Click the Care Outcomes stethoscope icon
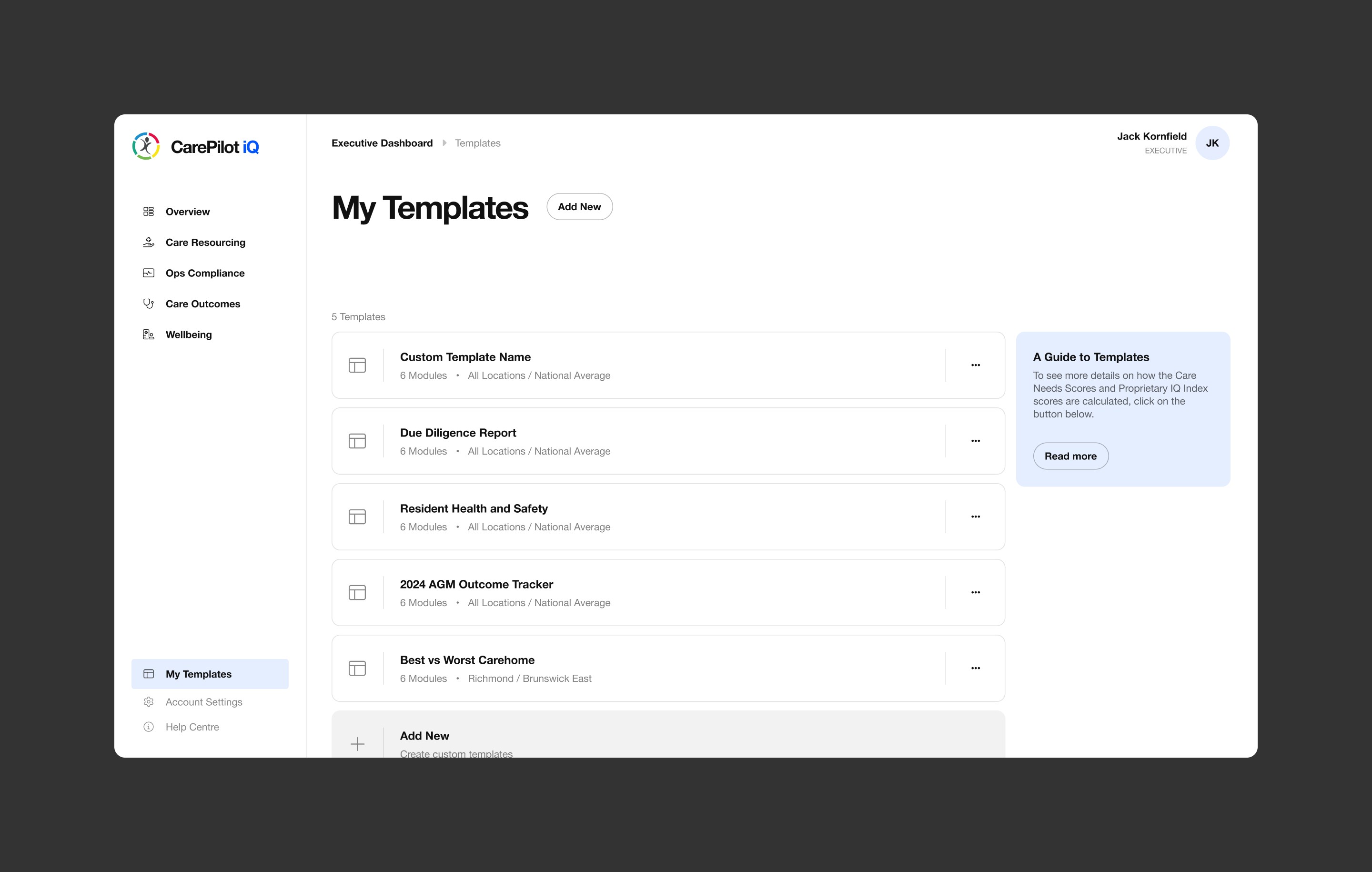Image resolution: width=1372 pixels, height=872 pixels. (x=149, y=304)
